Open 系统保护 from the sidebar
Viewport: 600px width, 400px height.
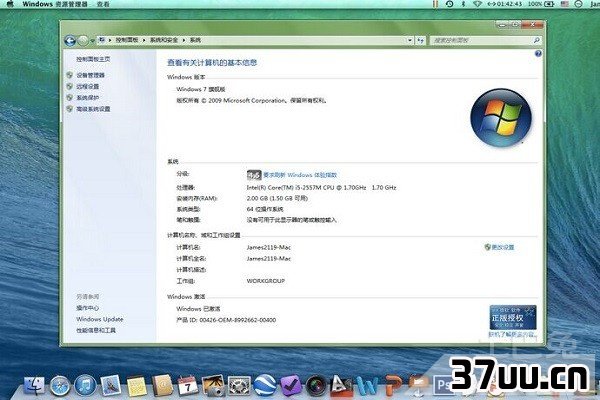coord(88,98)
